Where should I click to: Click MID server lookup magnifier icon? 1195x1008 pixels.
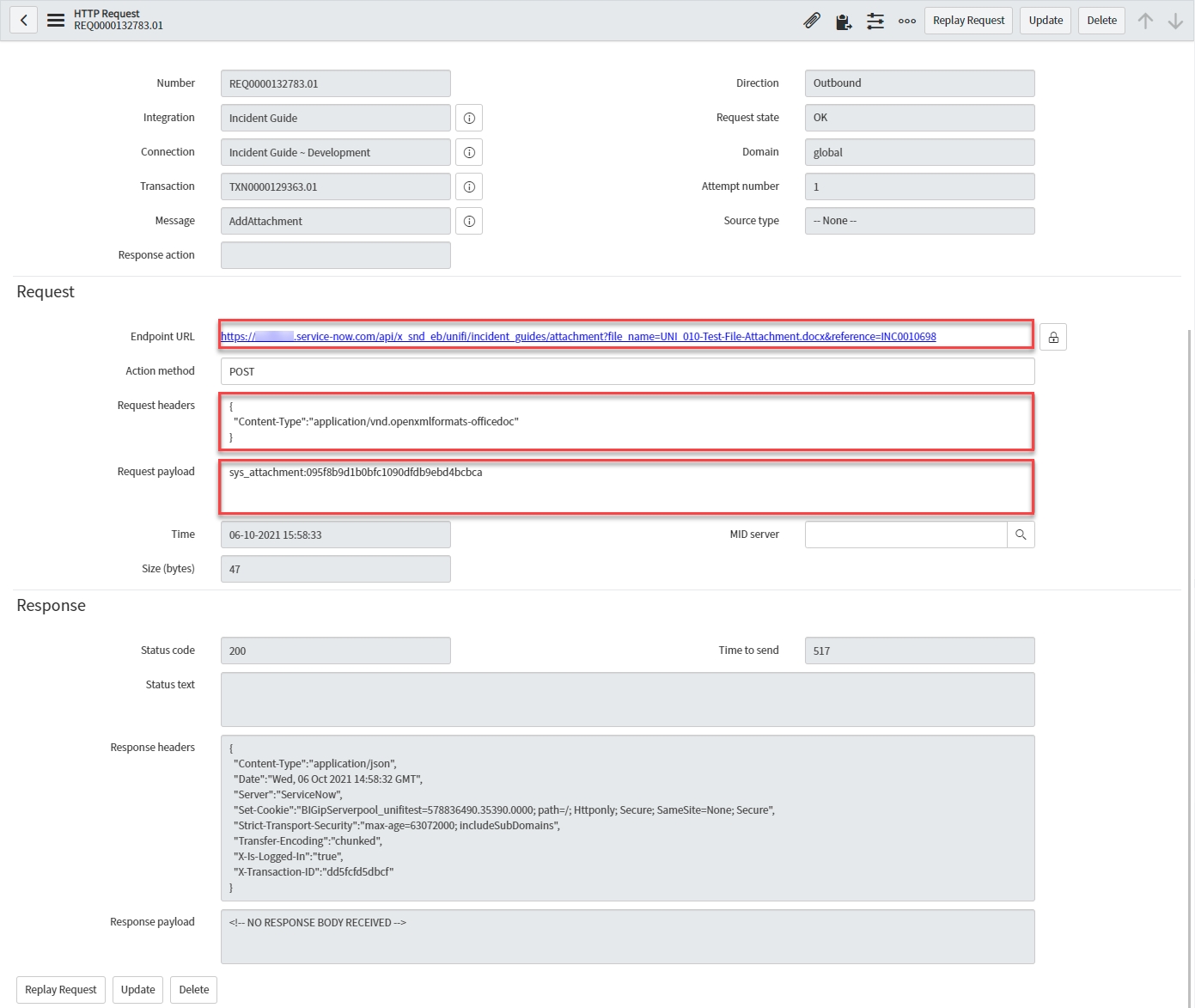coord(1021,535)
